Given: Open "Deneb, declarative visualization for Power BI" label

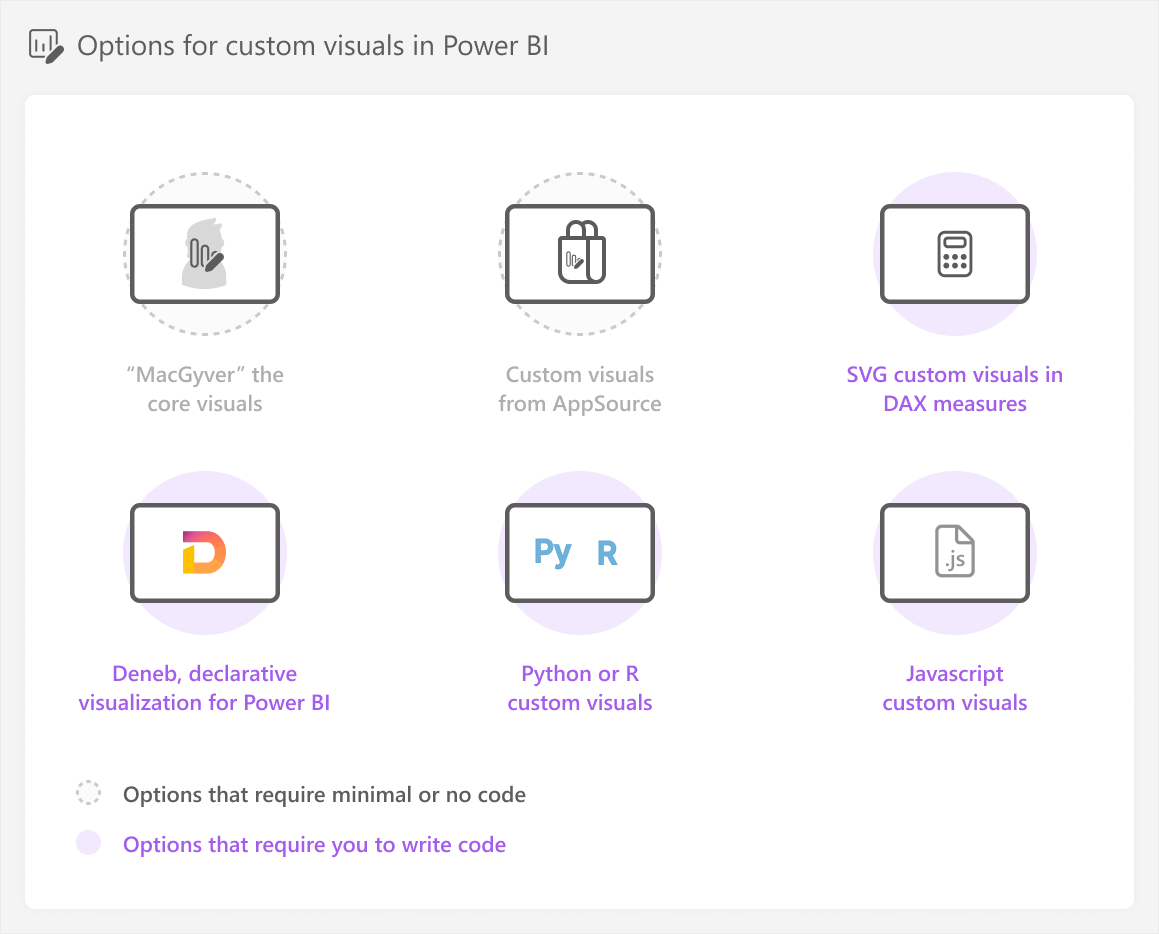Looking at the screenshot, I should pos(205,688).
